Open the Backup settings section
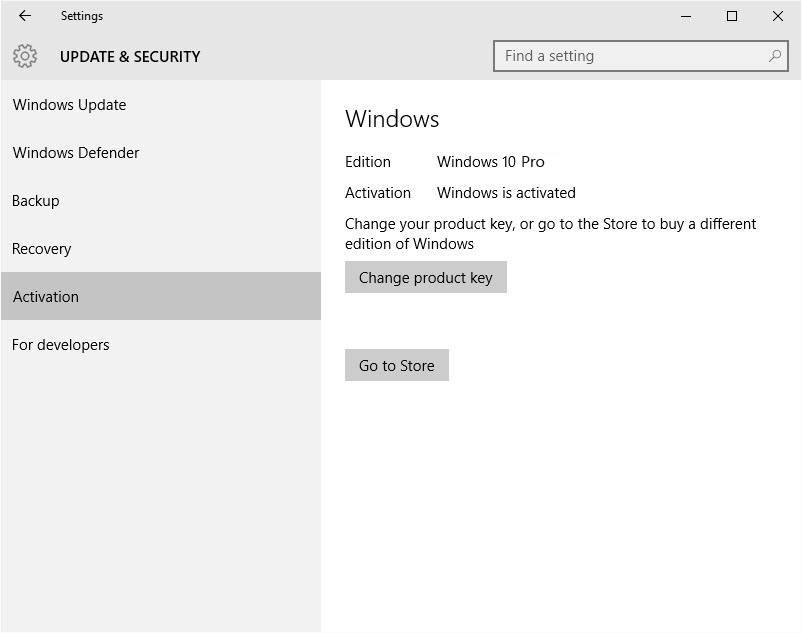This screenshot has width=802, height=633. [x=35, y=201]
